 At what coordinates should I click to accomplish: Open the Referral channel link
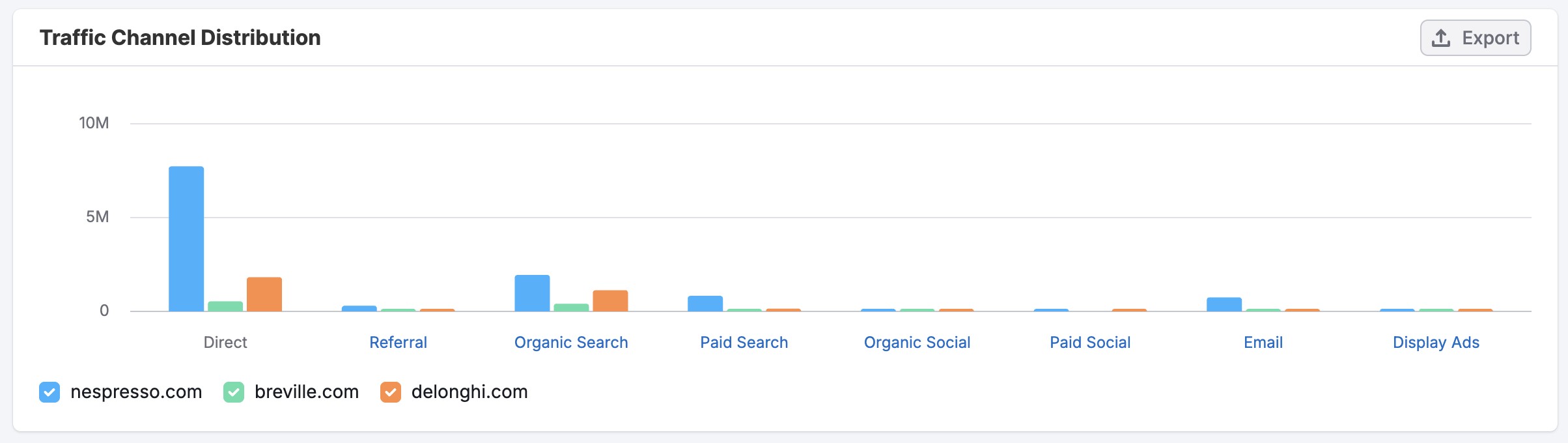pyautogui.click(x=398, y=343)
